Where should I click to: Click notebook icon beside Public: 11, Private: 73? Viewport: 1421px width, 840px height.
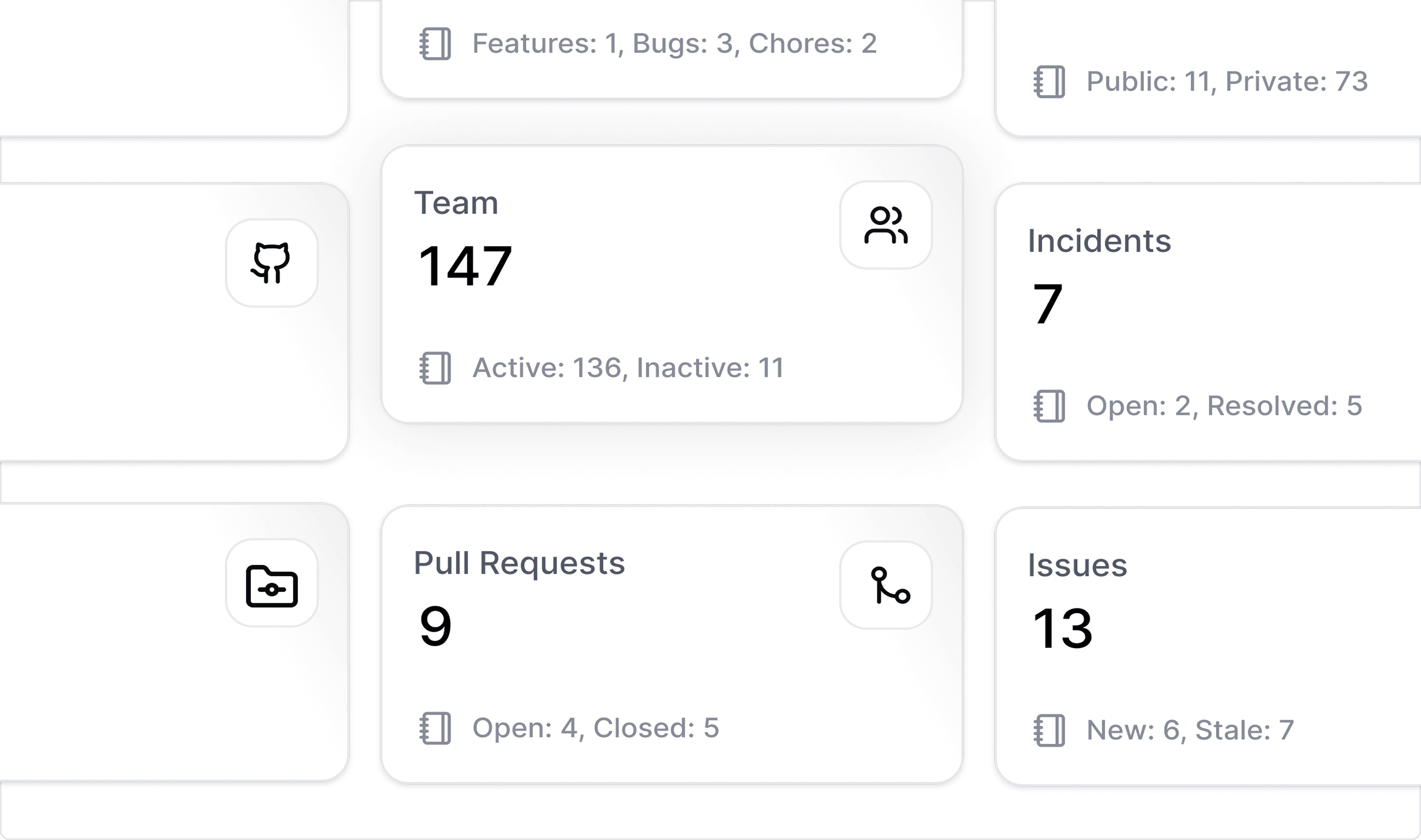[1049, 81]
